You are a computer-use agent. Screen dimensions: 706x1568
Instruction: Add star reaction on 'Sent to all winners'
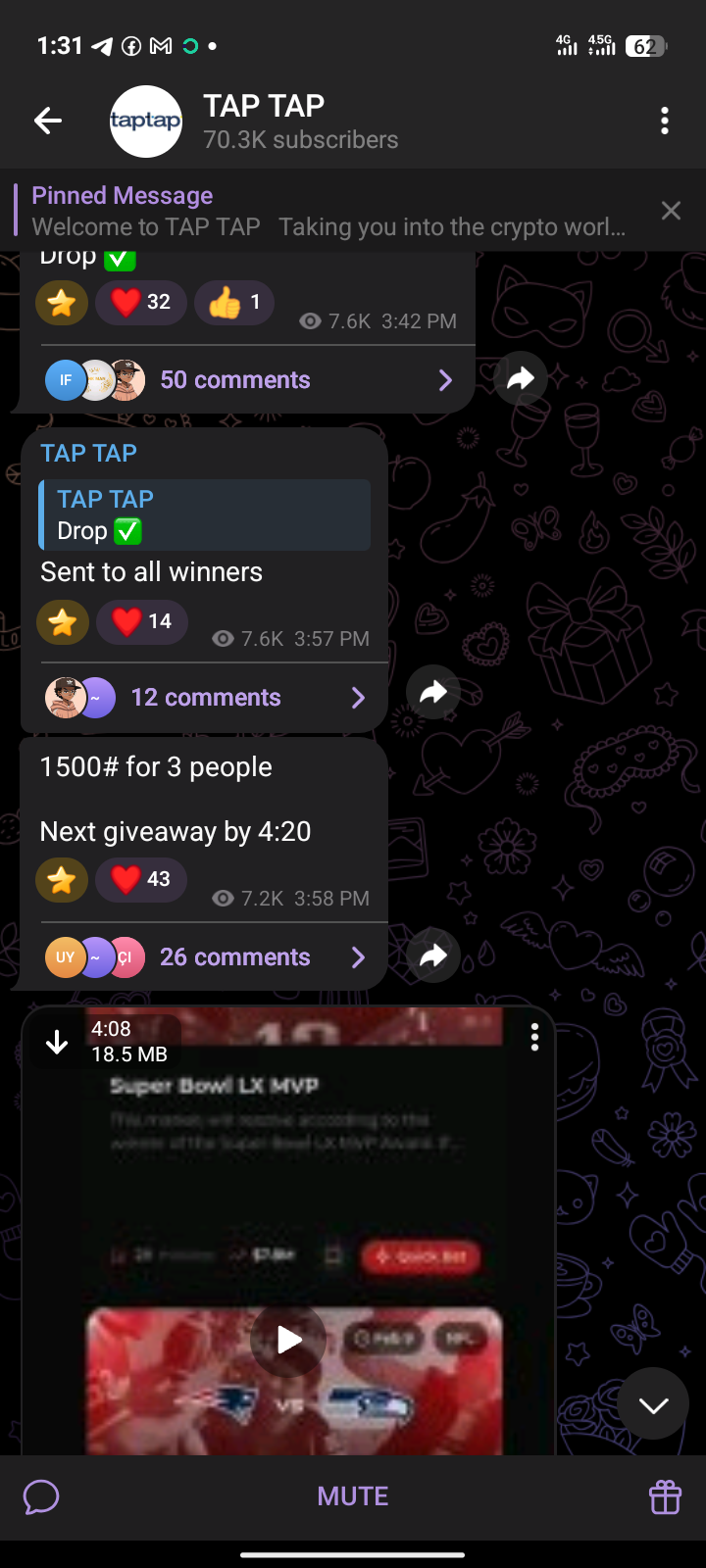point(62,622)
